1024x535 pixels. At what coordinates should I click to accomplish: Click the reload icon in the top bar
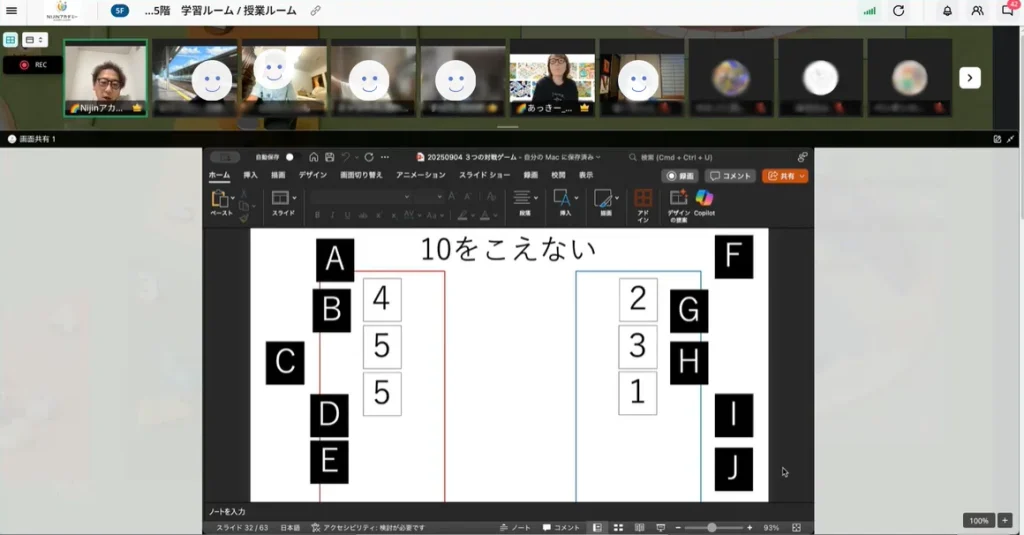(898, 11)
